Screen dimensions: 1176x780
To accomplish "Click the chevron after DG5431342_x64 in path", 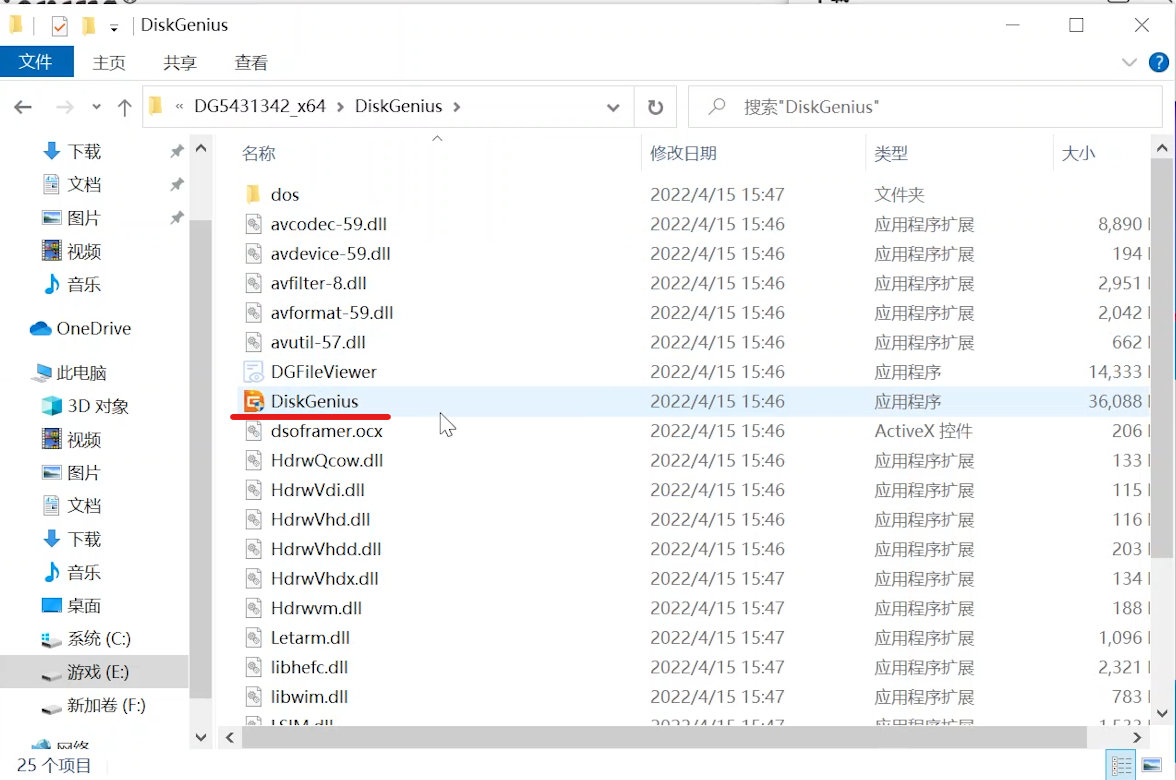I will pyautogui.click(x=340, y=106).
